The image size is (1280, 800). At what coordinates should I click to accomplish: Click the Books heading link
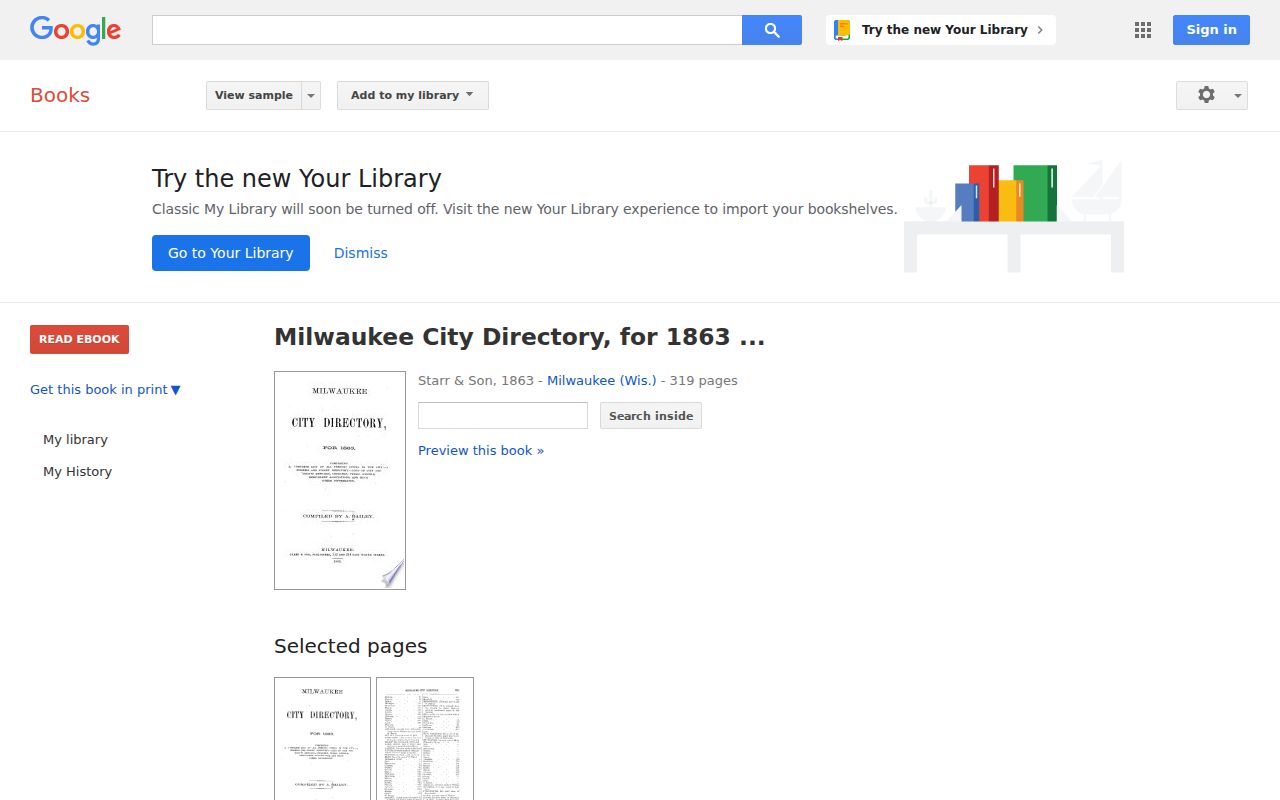[x=60, y=95]
